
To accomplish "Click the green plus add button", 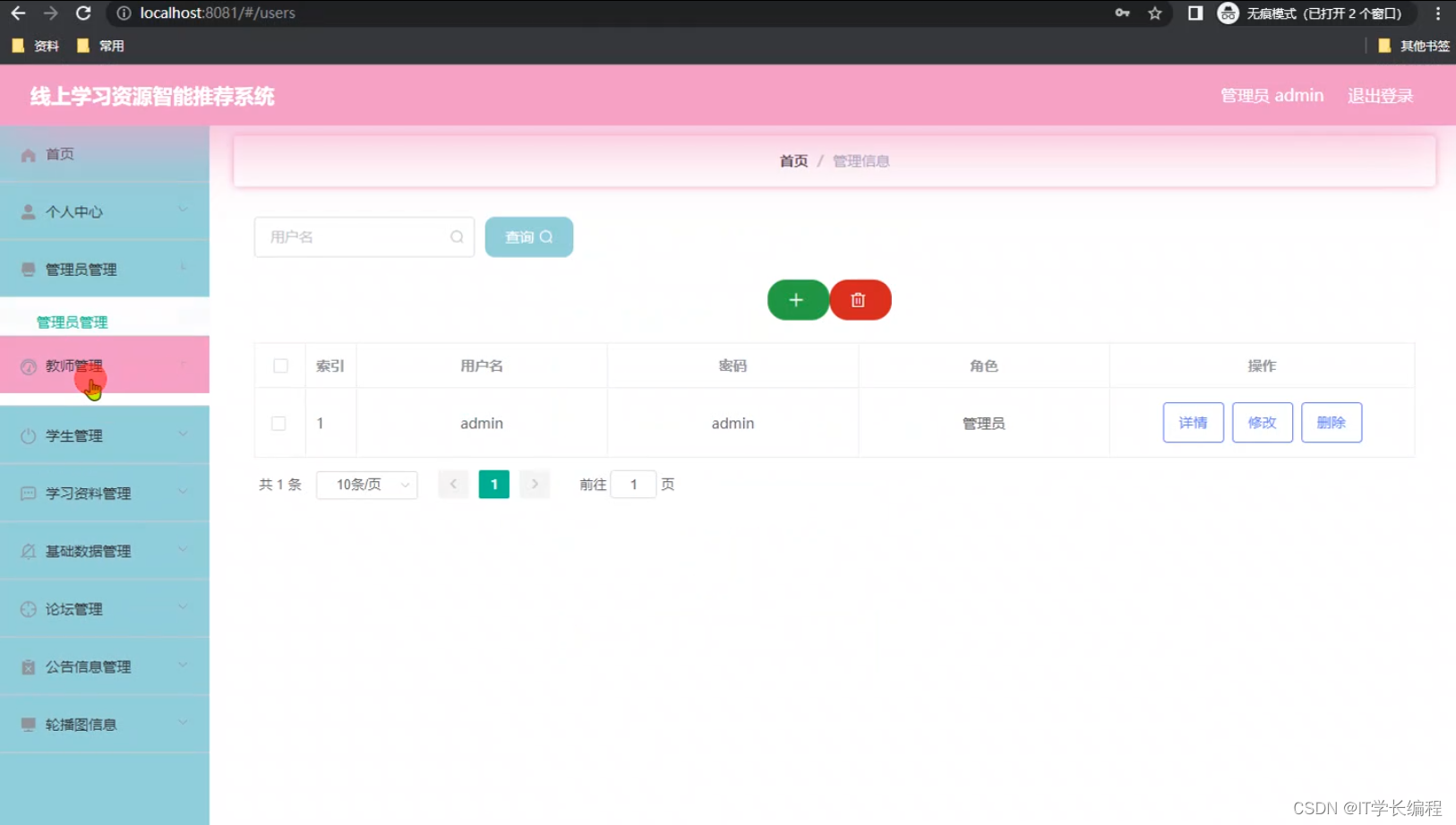I will [x=797, y=299].
